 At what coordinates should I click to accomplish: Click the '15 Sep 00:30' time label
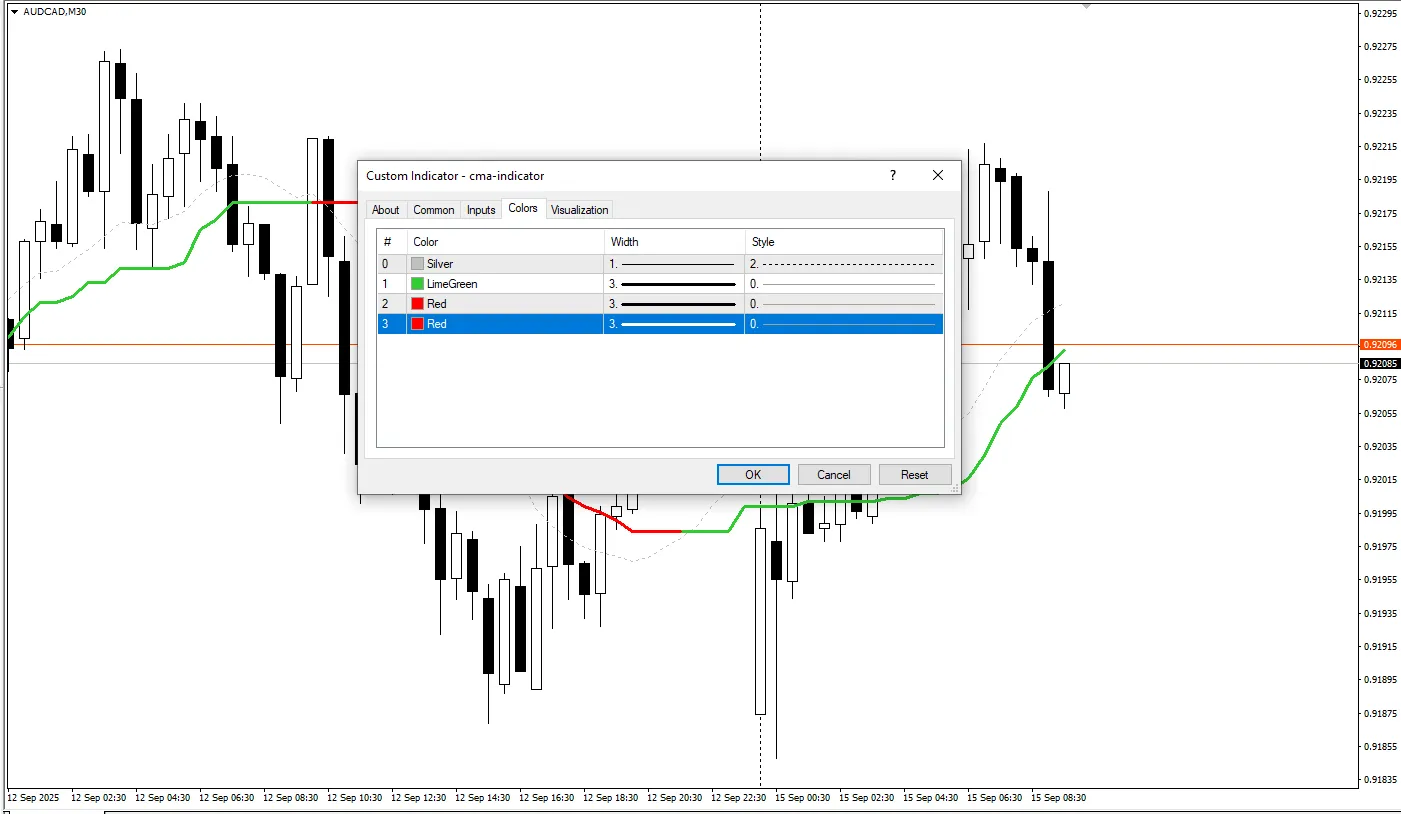pos(802,798)
